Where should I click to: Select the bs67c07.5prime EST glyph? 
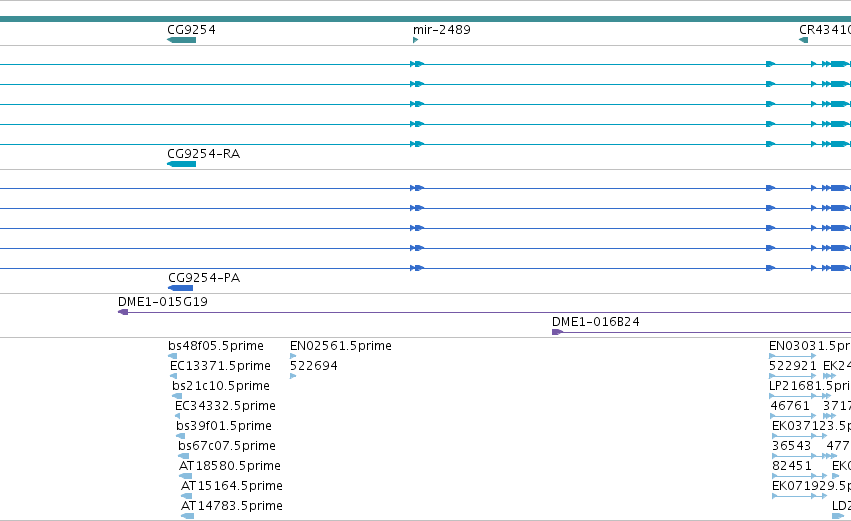(183, 456)
